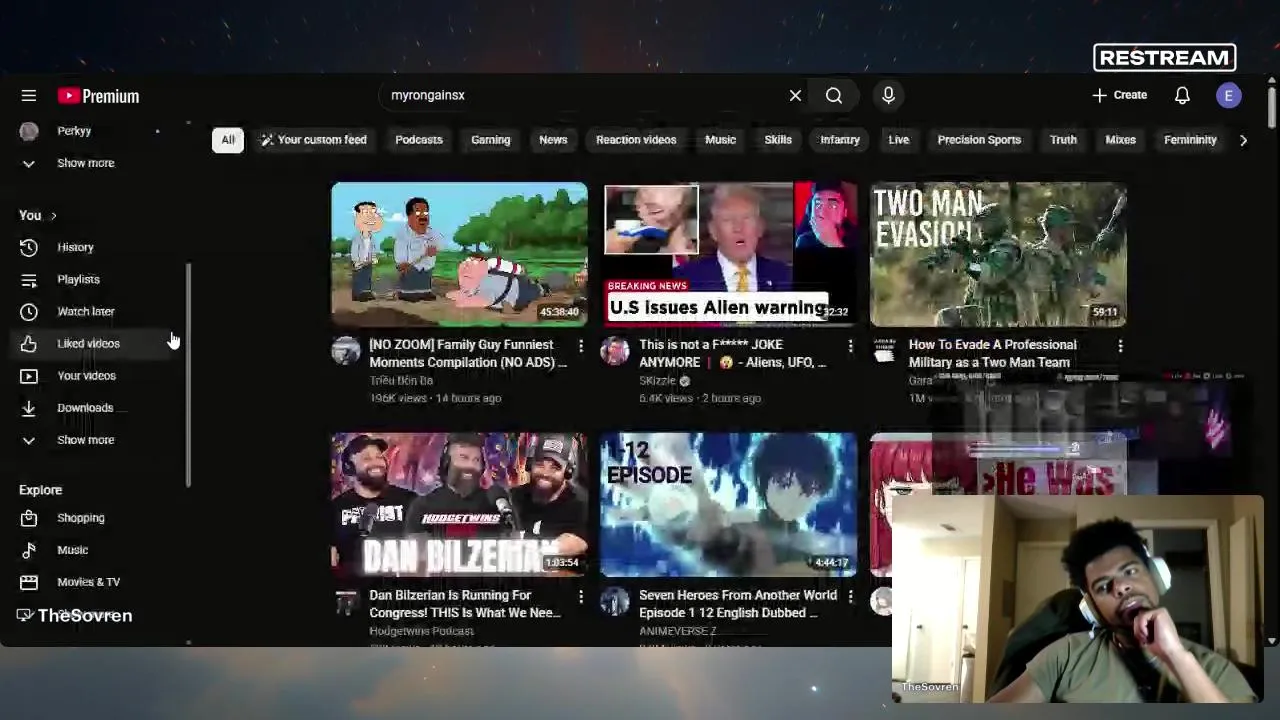Expand subscriptions with Show more below Perkyy
The height and width of the screenshot is (720, 1280).
[96, 163]
